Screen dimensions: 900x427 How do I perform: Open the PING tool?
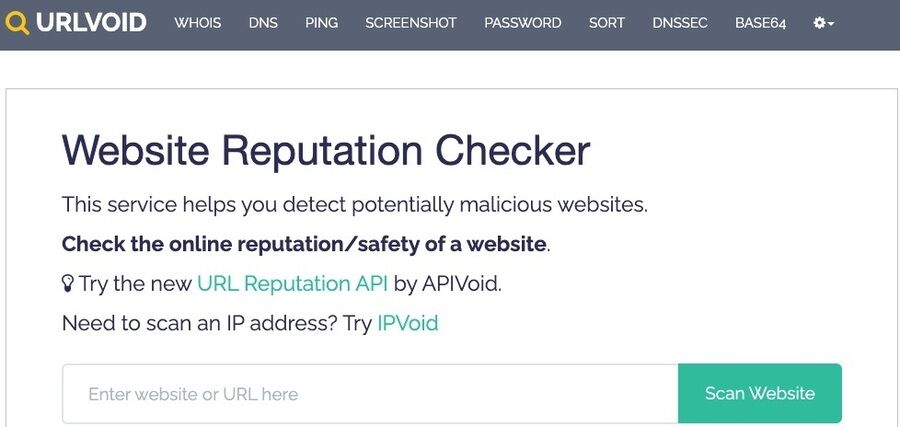click(322, 23)
